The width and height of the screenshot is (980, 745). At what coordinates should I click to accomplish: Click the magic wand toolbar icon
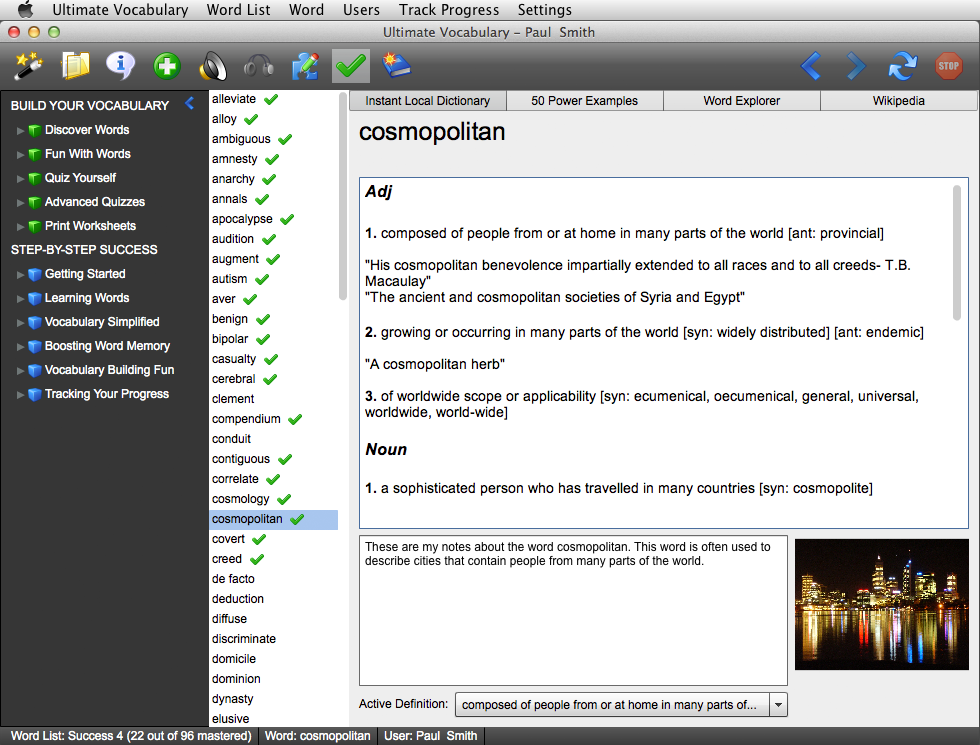coord(29,66)
